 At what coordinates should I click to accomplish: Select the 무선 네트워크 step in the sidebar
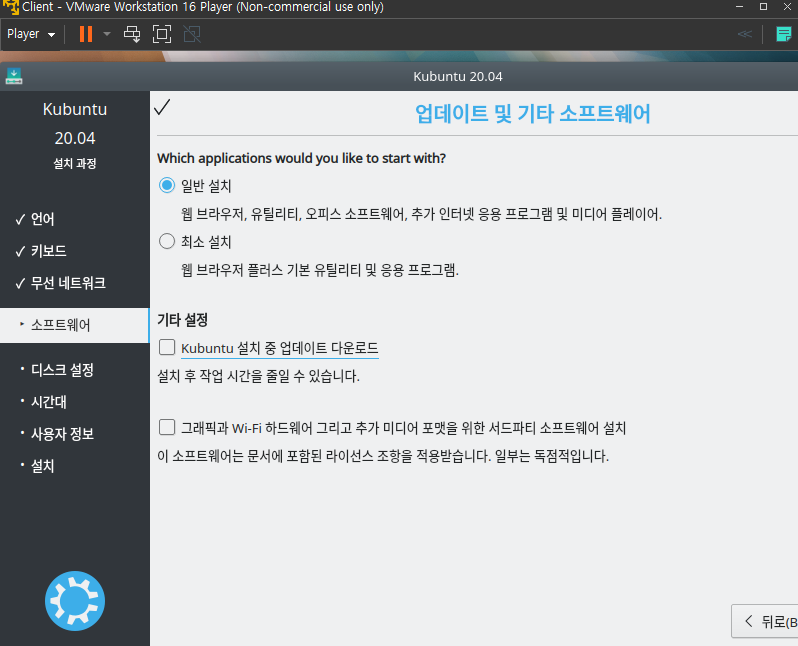click(68, 283)
